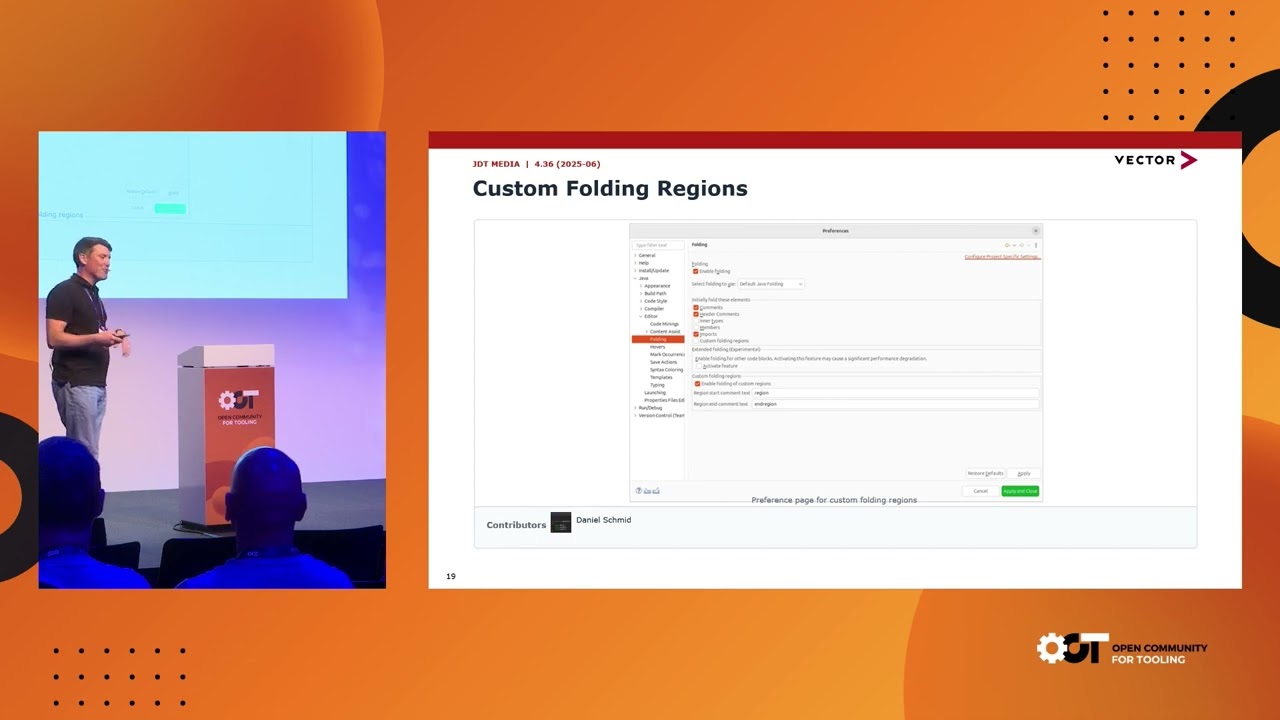This screenshot has height=720, width=1280.
Task: Select Code Minings in the tree
Action: click(x=664, y=324)
